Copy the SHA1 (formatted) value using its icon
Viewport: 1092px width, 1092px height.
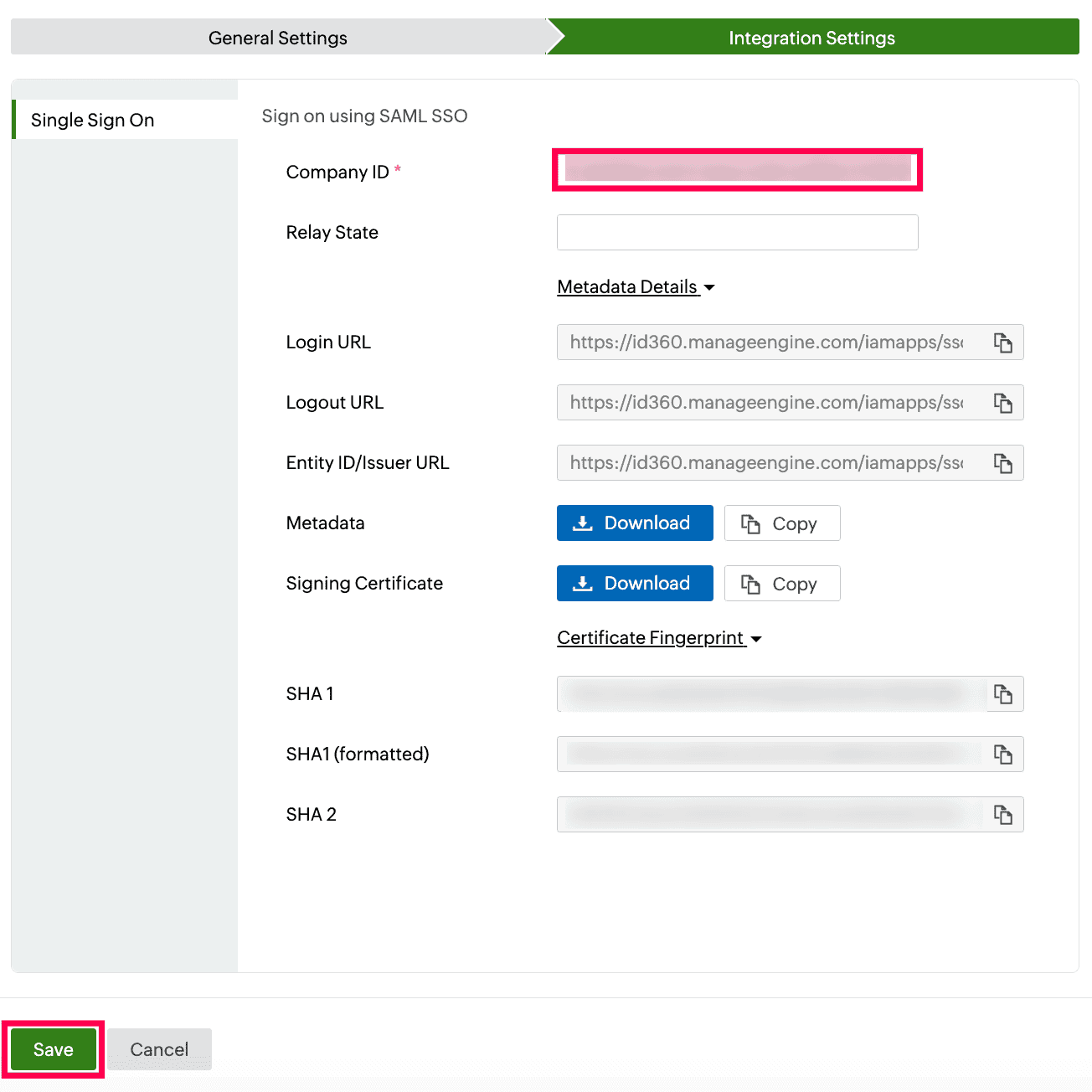(1003, 755)
